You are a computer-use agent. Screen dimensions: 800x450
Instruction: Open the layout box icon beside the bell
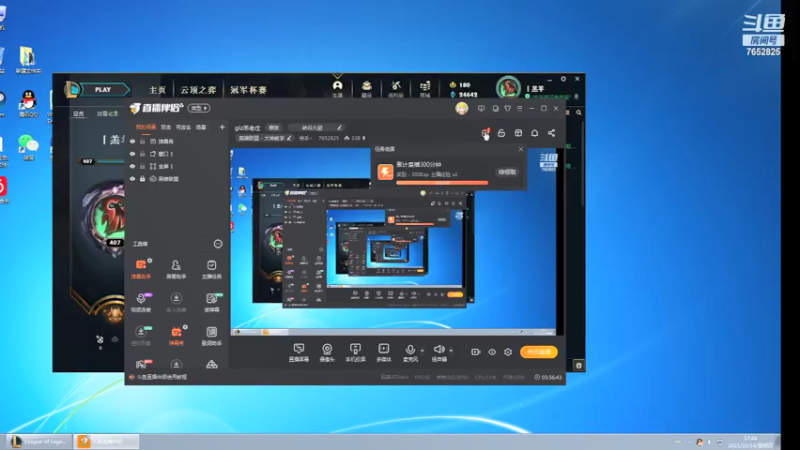(x=518, y=133)
